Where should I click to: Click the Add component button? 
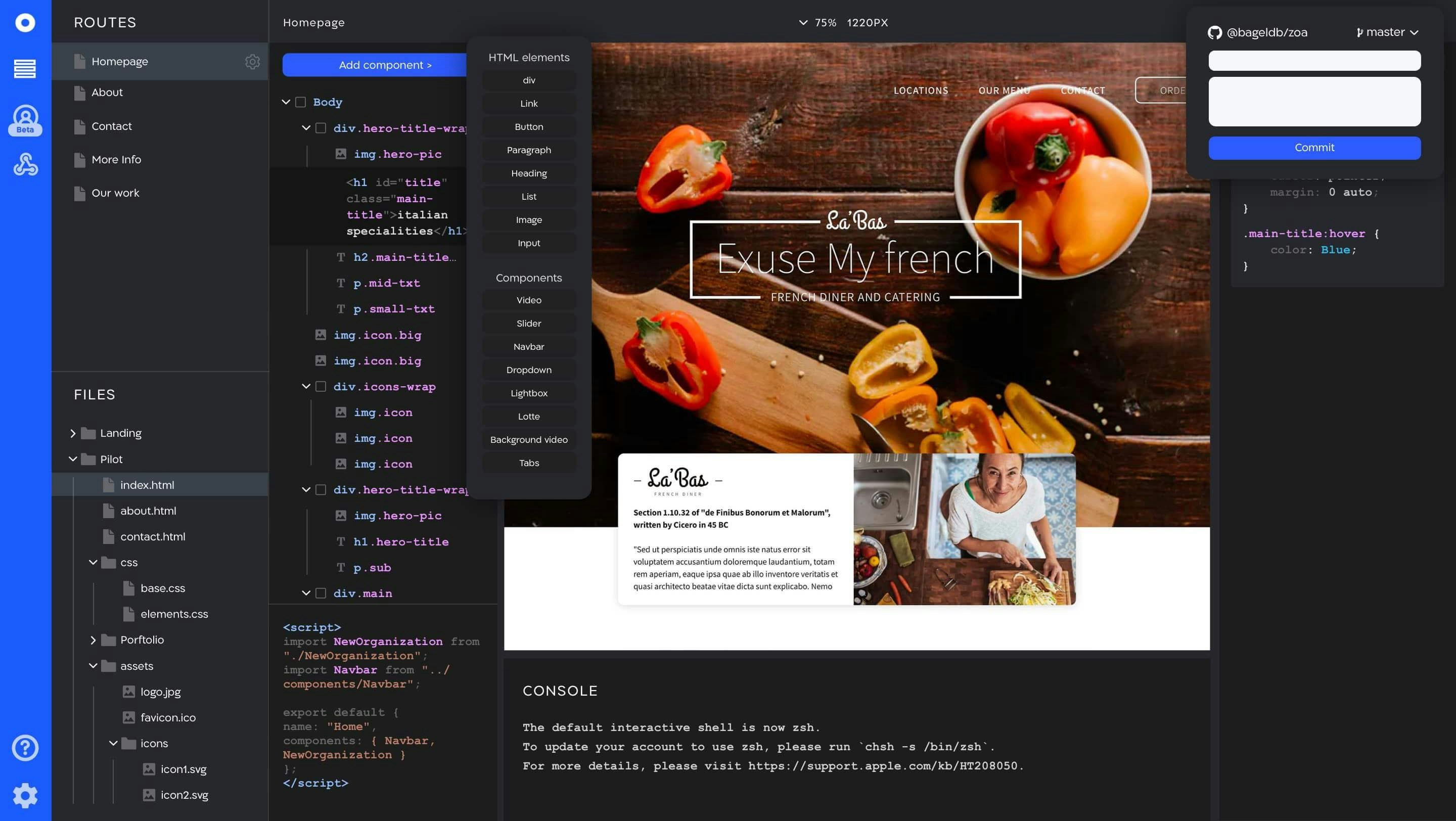click(384, 65)
